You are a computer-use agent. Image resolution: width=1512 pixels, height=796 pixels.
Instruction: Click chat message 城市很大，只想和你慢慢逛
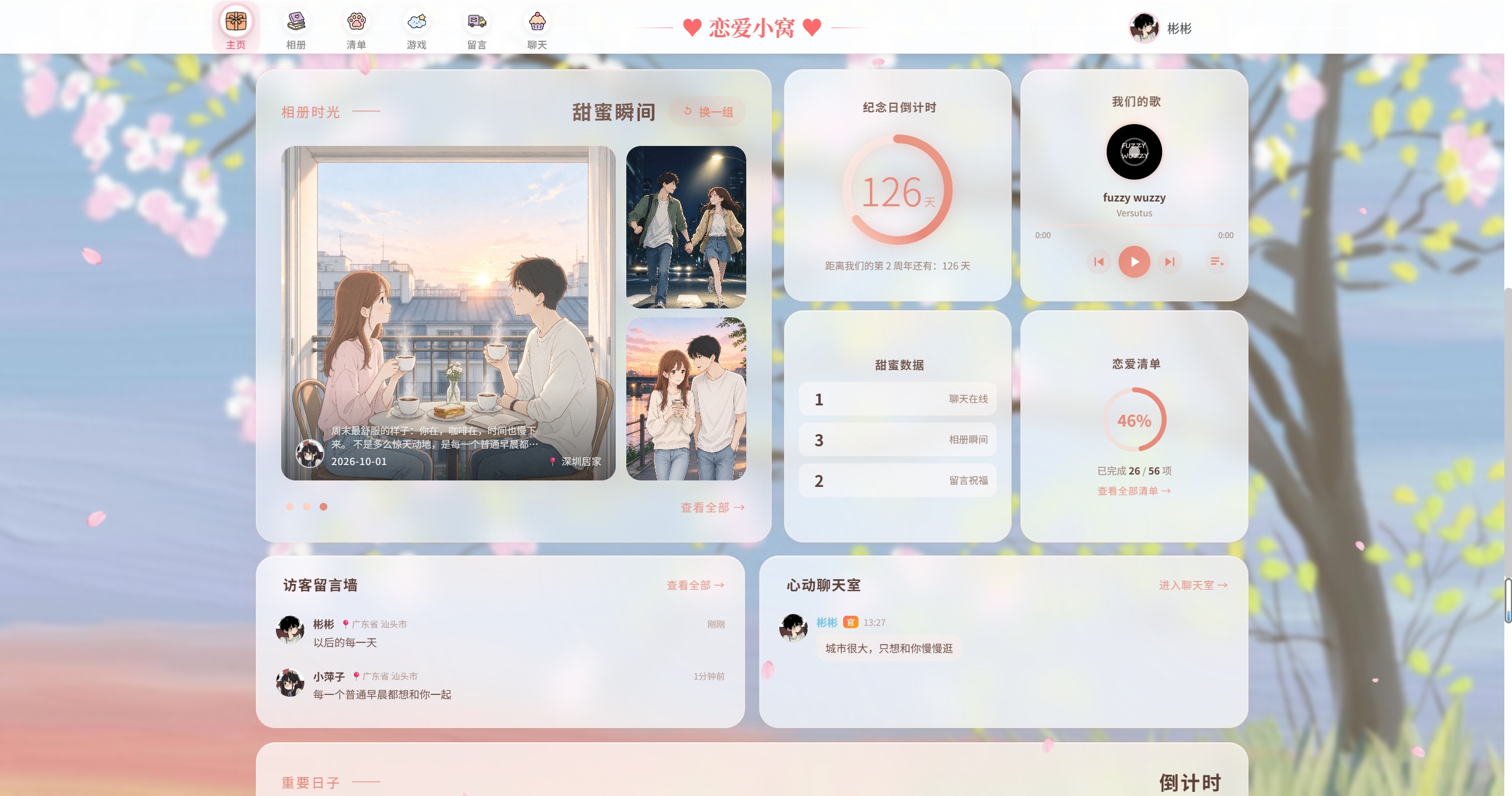889,648
